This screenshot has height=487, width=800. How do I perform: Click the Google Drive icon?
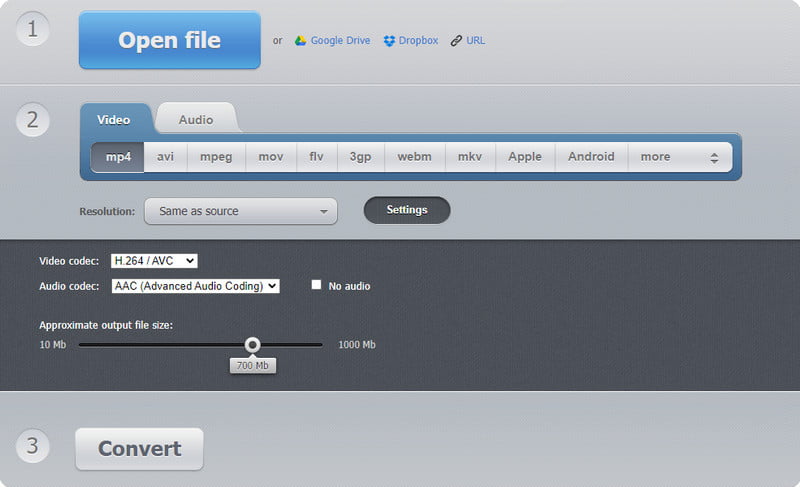301,41
